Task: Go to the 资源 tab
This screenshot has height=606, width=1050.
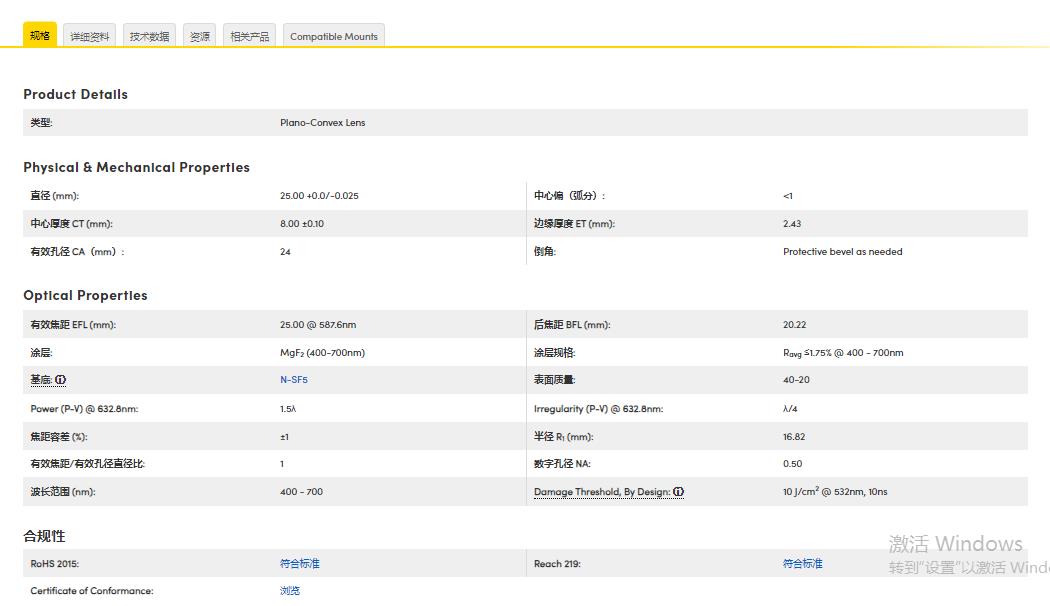Action: [x=200, y=36]
